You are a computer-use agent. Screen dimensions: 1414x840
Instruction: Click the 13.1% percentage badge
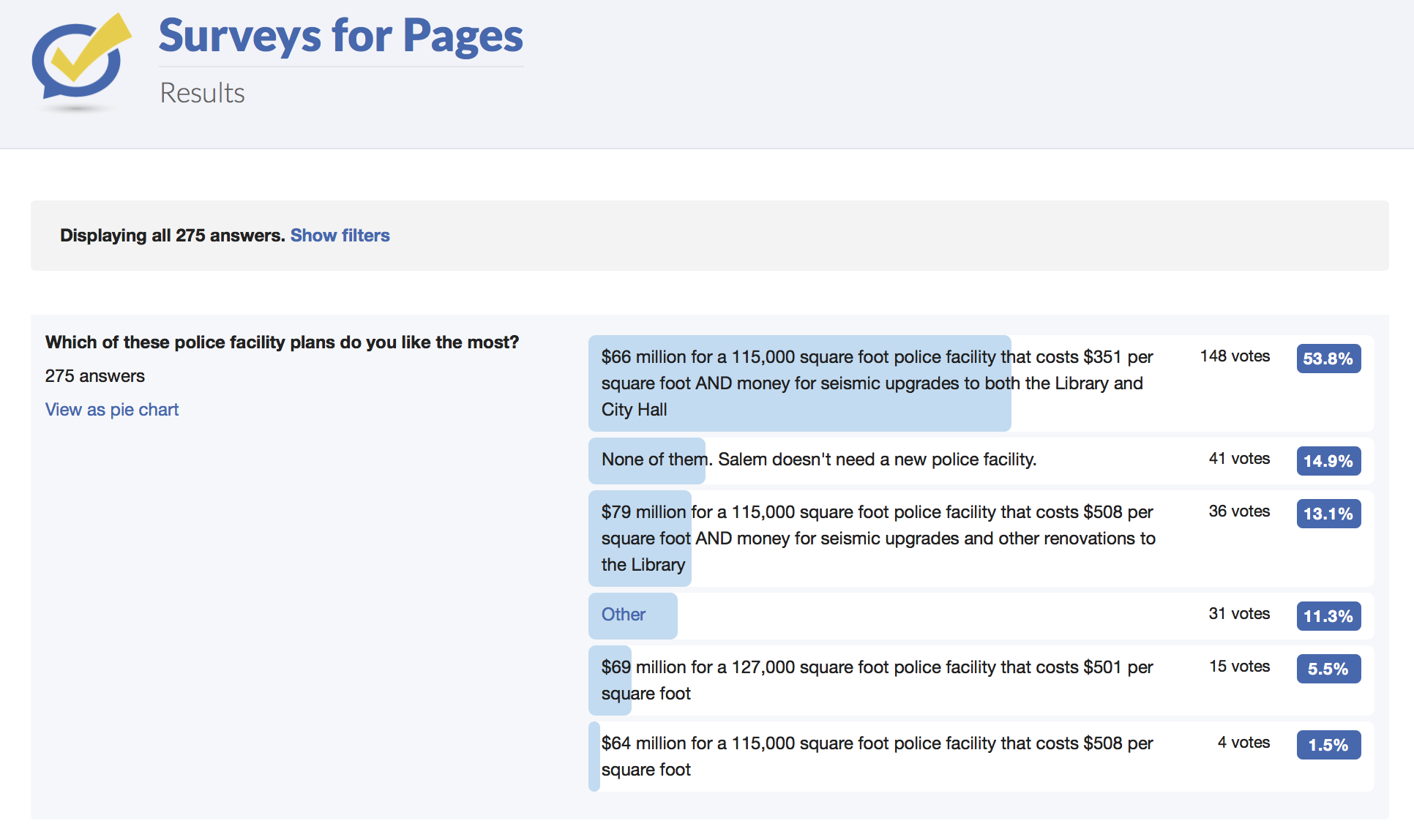pyautogui.click(x=1328, y=514)
